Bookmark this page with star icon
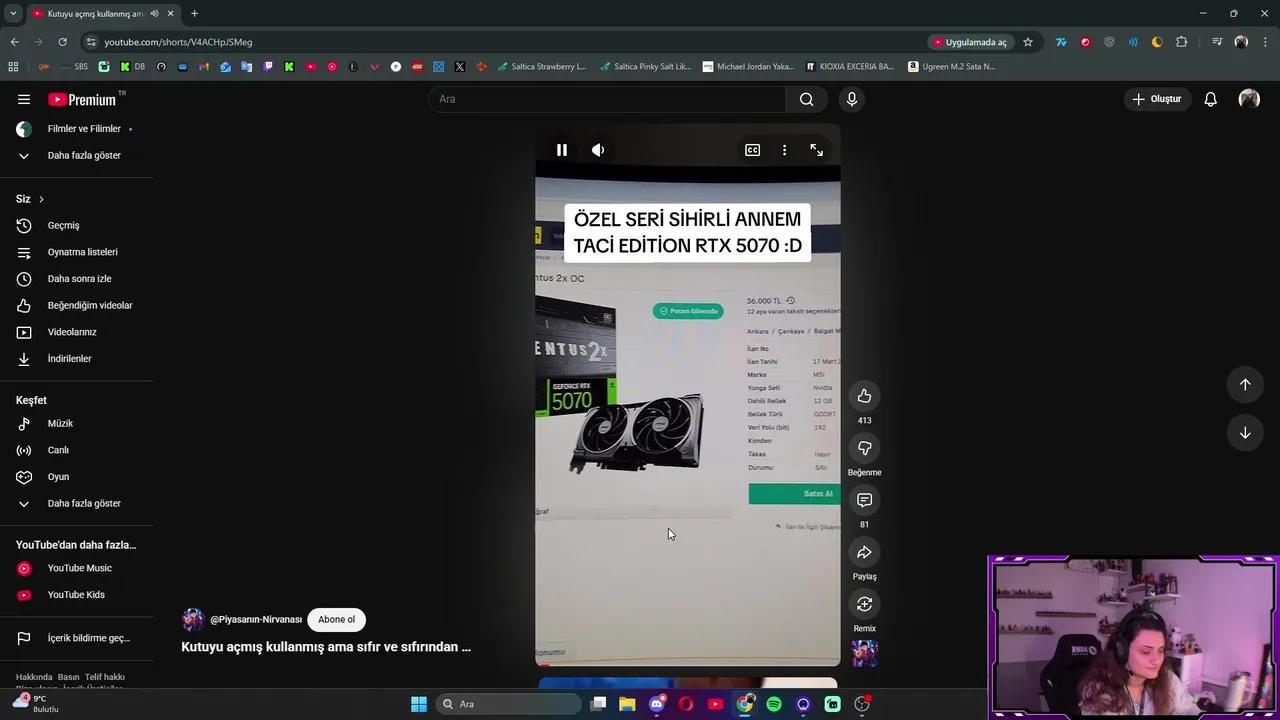 click(x=1027, y=42)
